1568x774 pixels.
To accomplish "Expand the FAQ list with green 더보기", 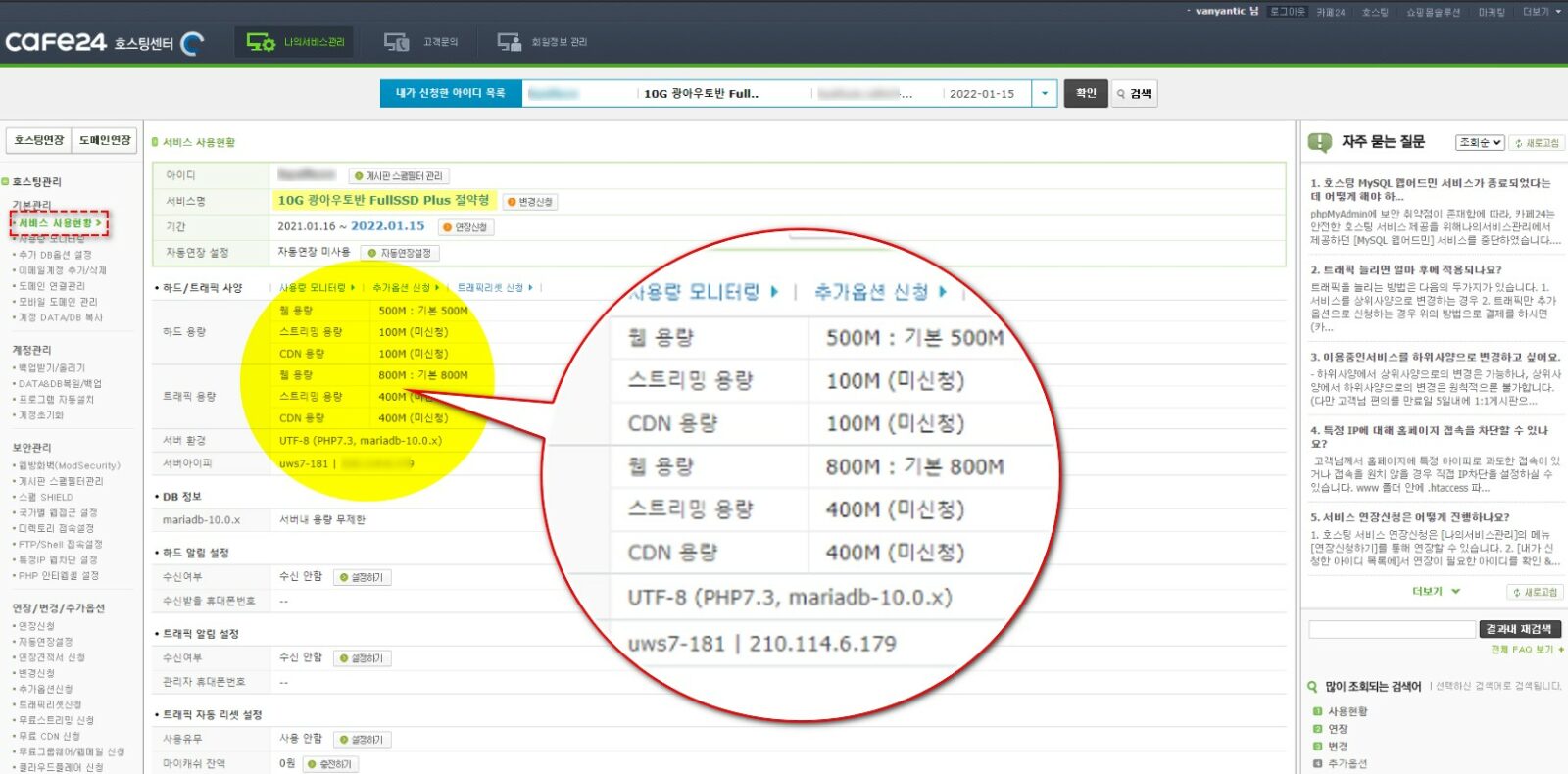I will coord(1436,591).
